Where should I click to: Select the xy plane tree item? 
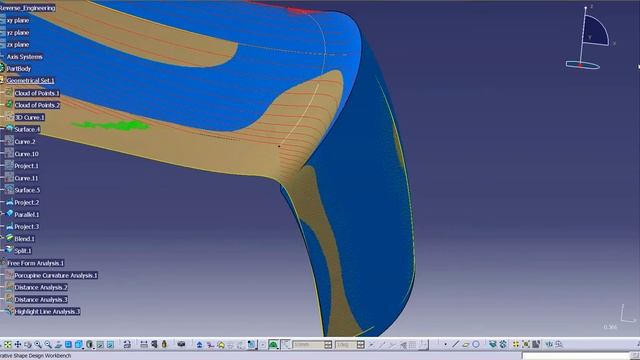tap(18, 20)
